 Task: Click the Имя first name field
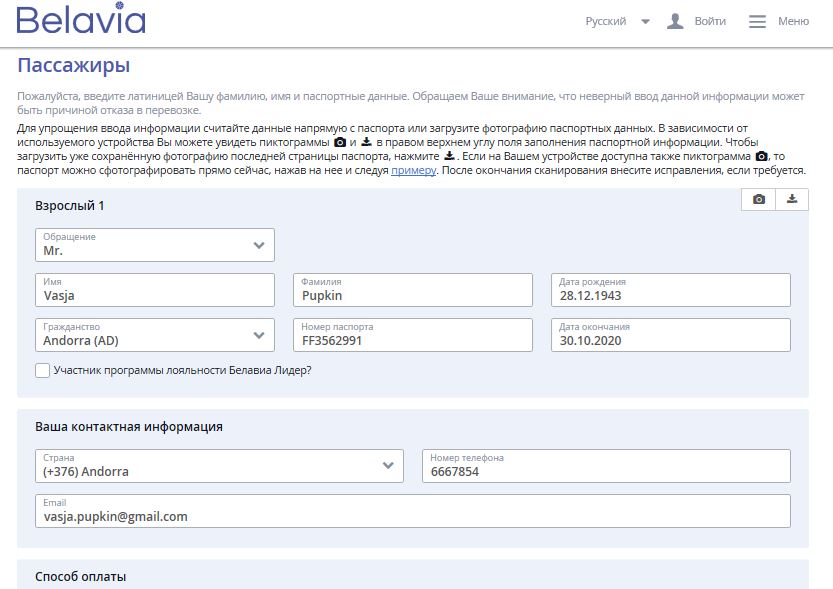point(155,291)
